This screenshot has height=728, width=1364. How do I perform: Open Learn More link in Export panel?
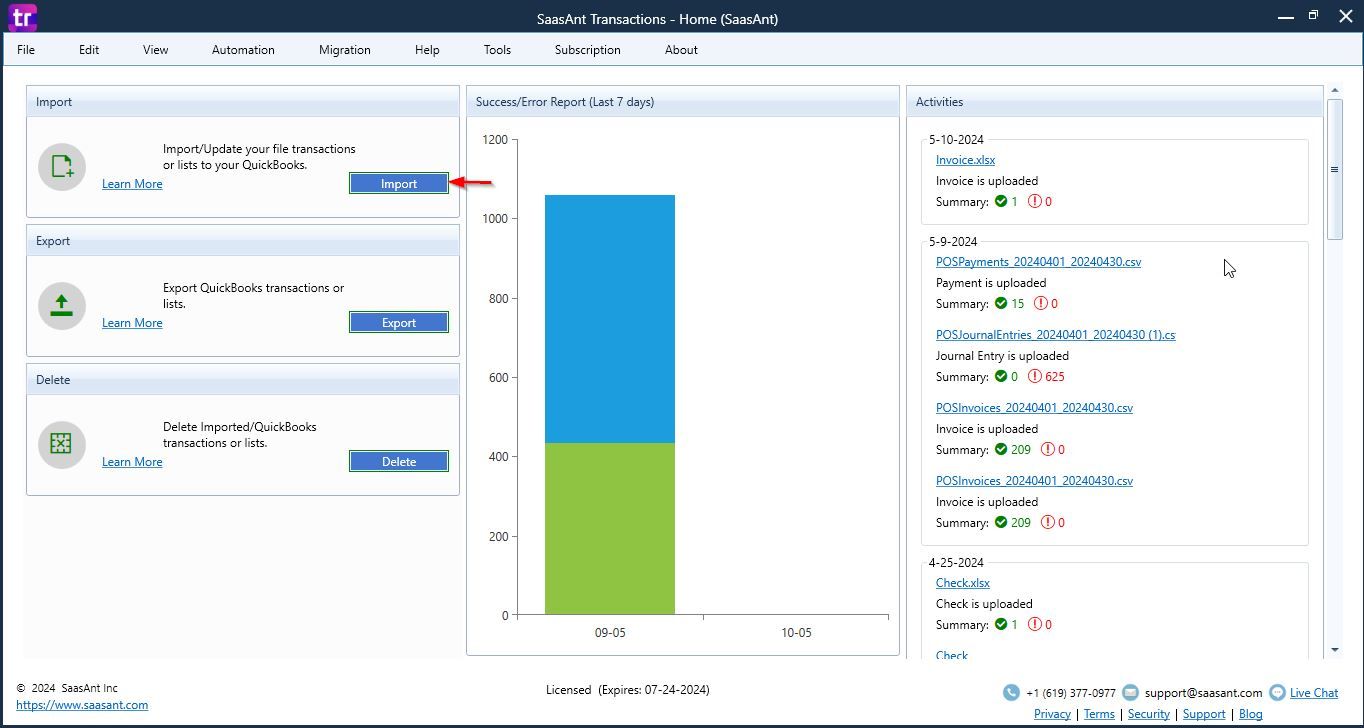point(132,323)
